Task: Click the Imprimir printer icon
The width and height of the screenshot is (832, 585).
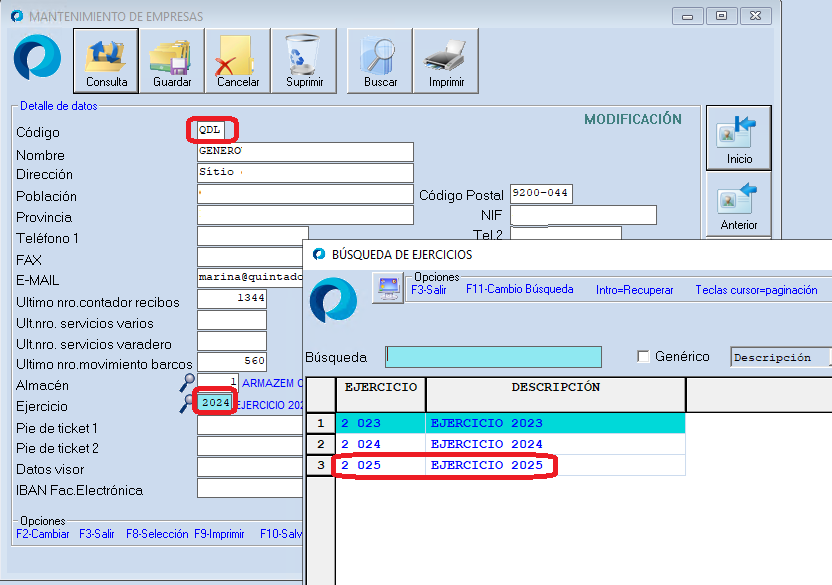Action: (x=446, y=60)
